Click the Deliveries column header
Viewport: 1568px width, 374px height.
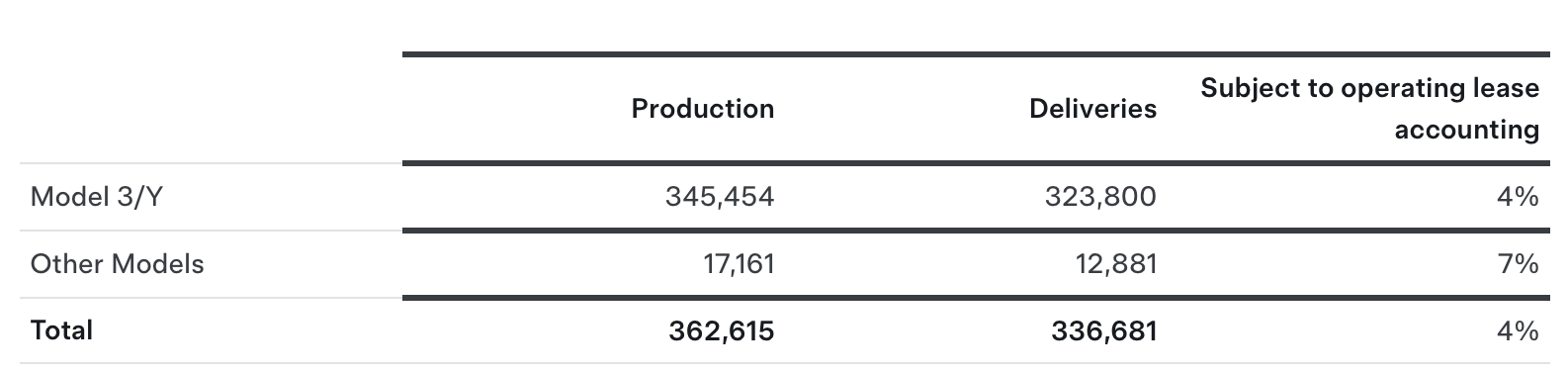pyautogui.click(x=1092, y=108)
